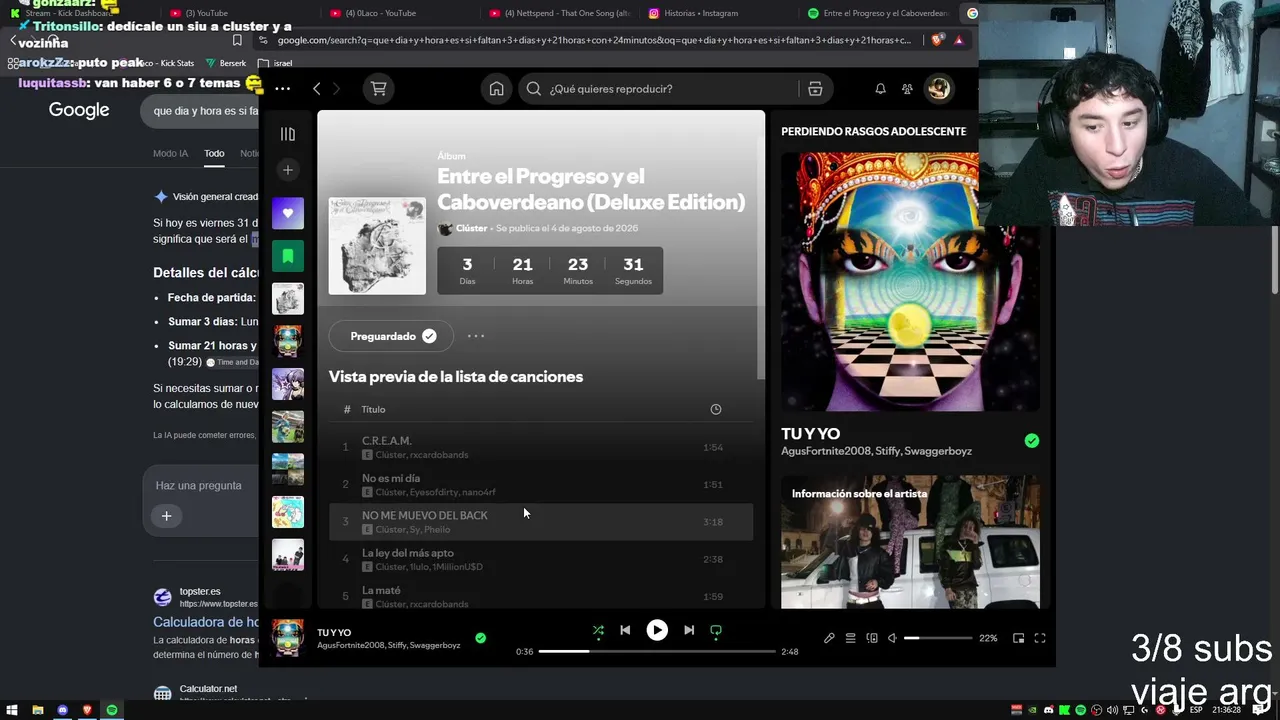Select track La ley del más apto

click(x=541, y=559)
